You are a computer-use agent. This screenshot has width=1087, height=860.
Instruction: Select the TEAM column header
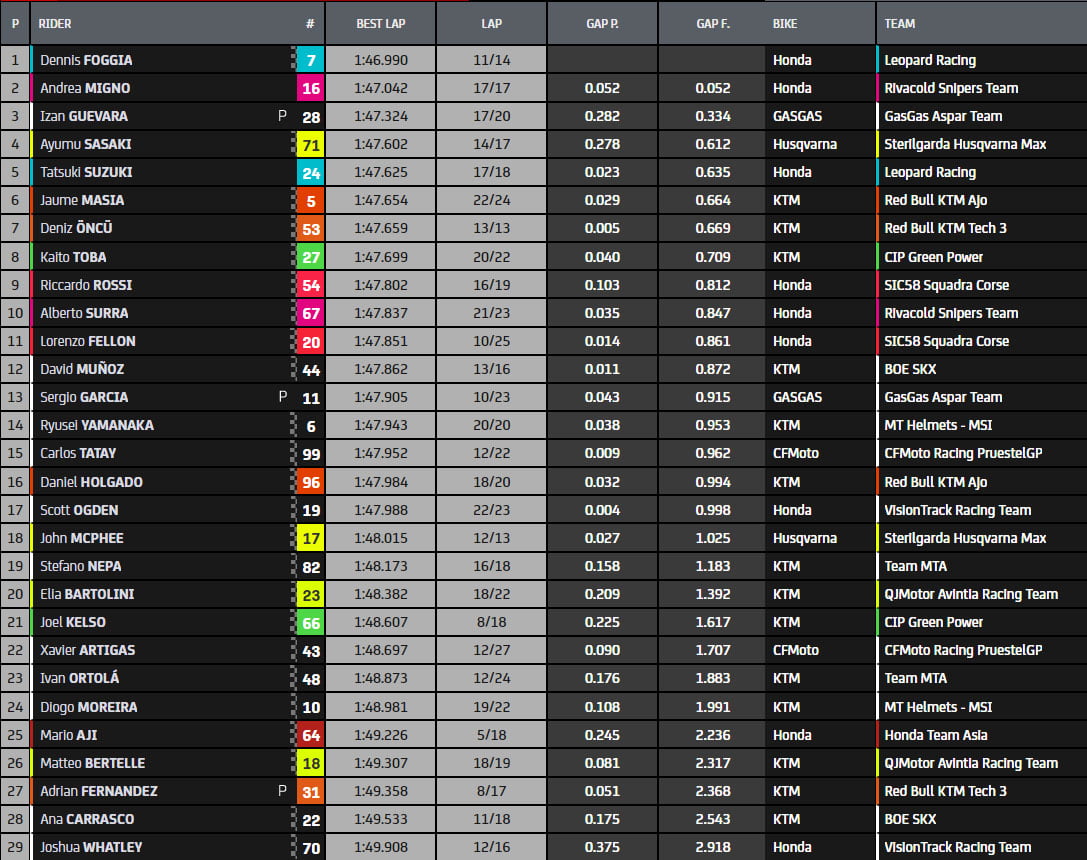900,23
